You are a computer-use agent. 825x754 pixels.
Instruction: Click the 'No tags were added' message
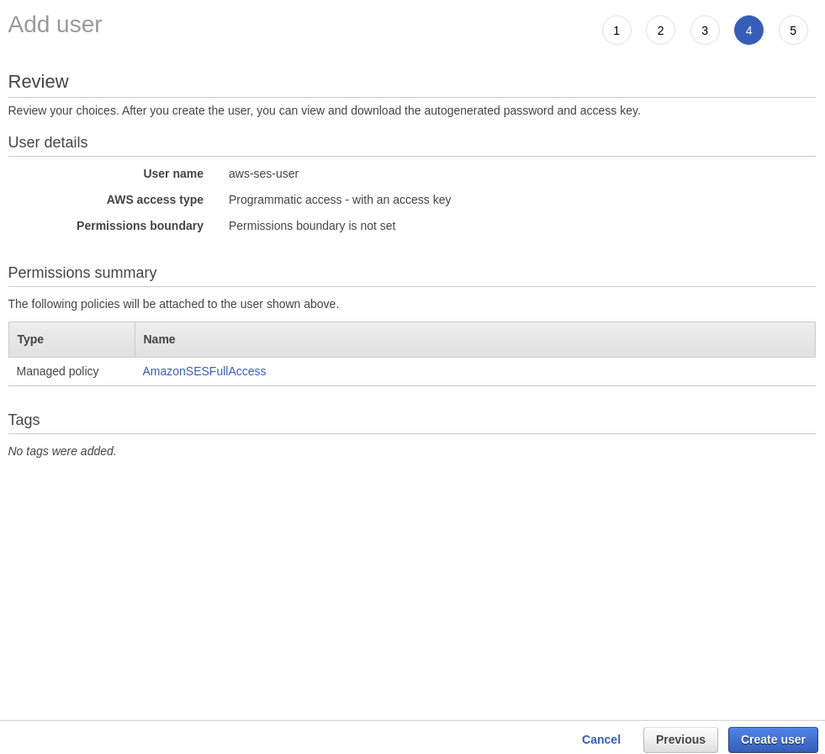coord(62,451)
